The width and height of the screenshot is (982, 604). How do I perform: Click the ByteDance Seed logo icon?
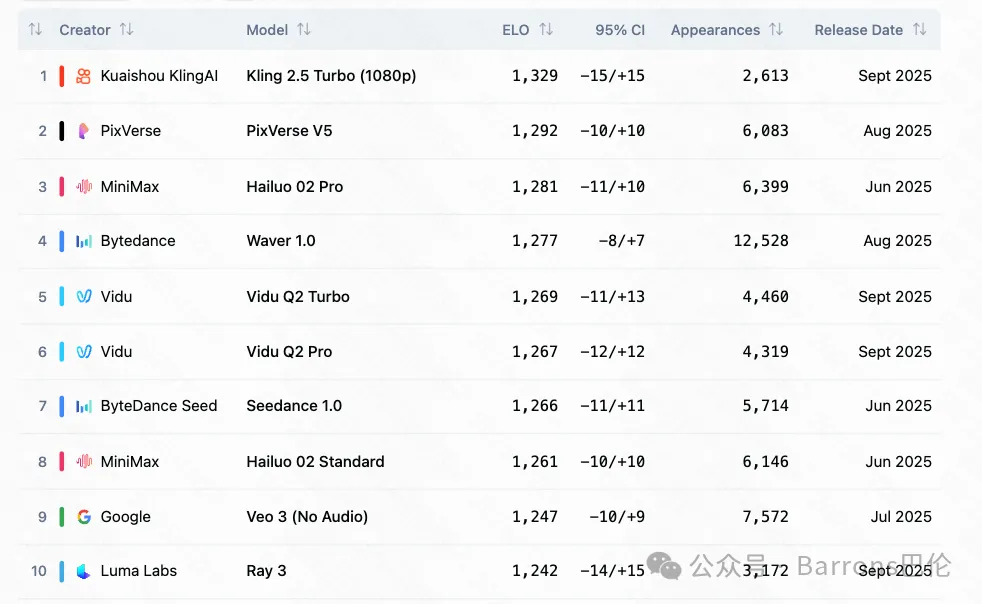[x=84, y=406]
